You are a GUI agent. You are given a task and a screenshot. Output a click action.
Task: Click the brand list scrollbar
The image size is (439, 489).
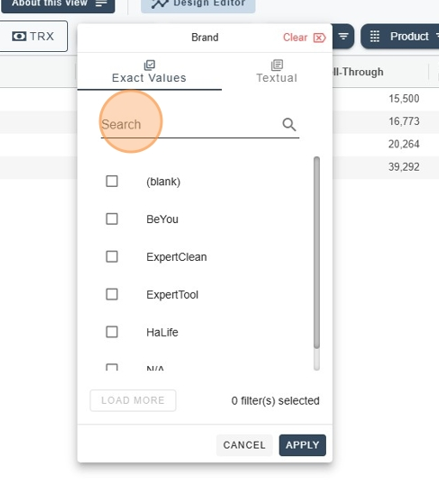tap(317, 253)
